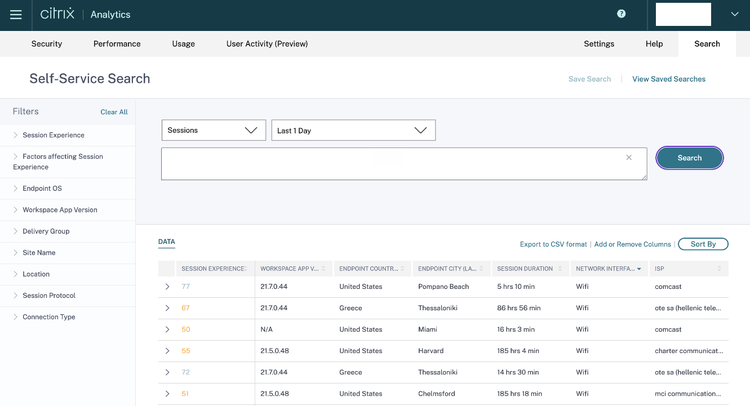Expand the Pompano Beach session row

point(167,286)
